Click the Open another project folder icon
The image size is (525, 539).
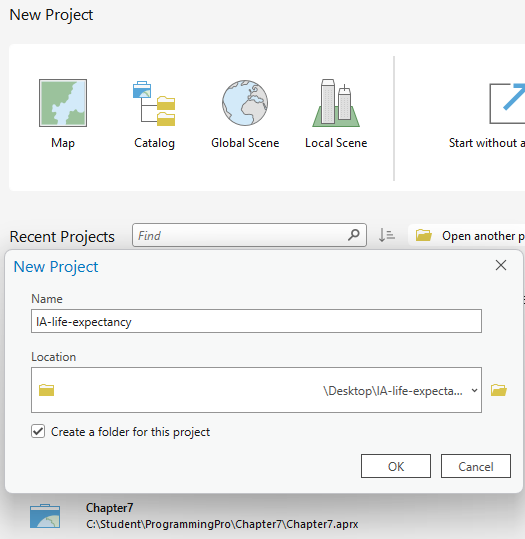424,235
